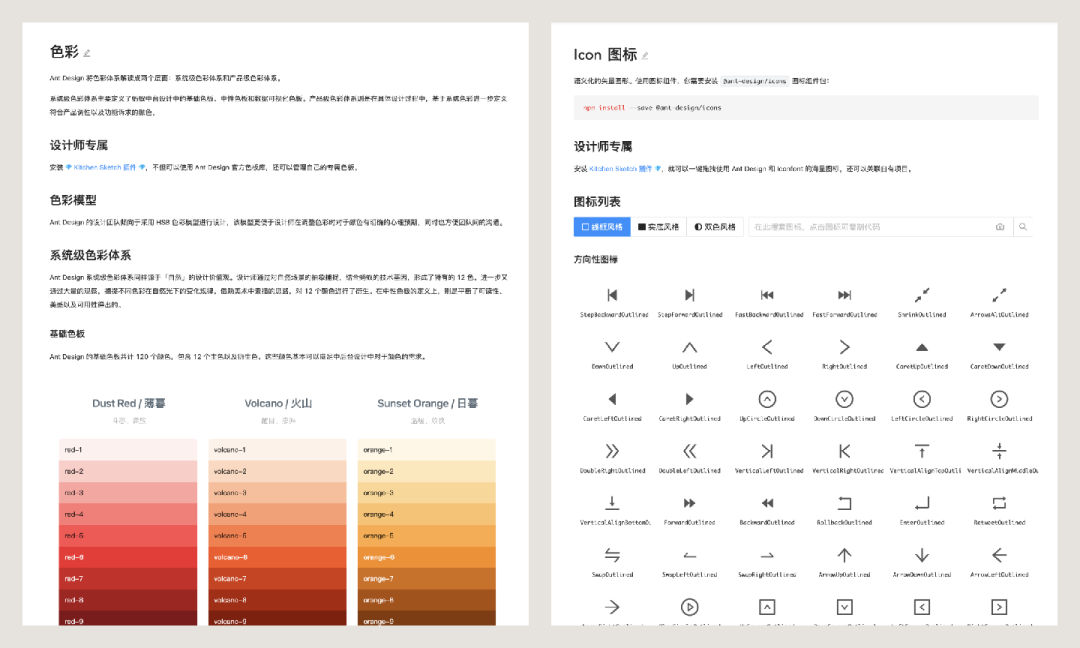Switch to the filled style radio tab
The image size is (1080, 648).
[658, 227]
